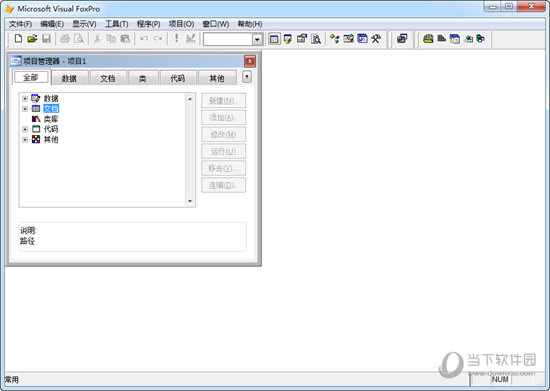Click the Document View magnifier icon

click(x=316, y=39)
